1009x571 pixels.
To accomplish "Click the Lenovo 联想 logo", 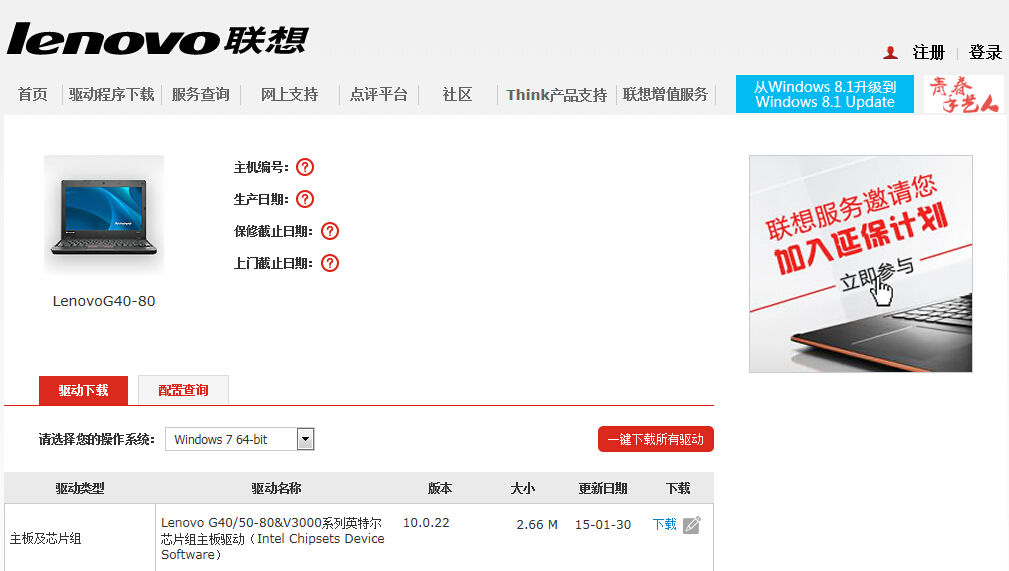I will 158,40.
